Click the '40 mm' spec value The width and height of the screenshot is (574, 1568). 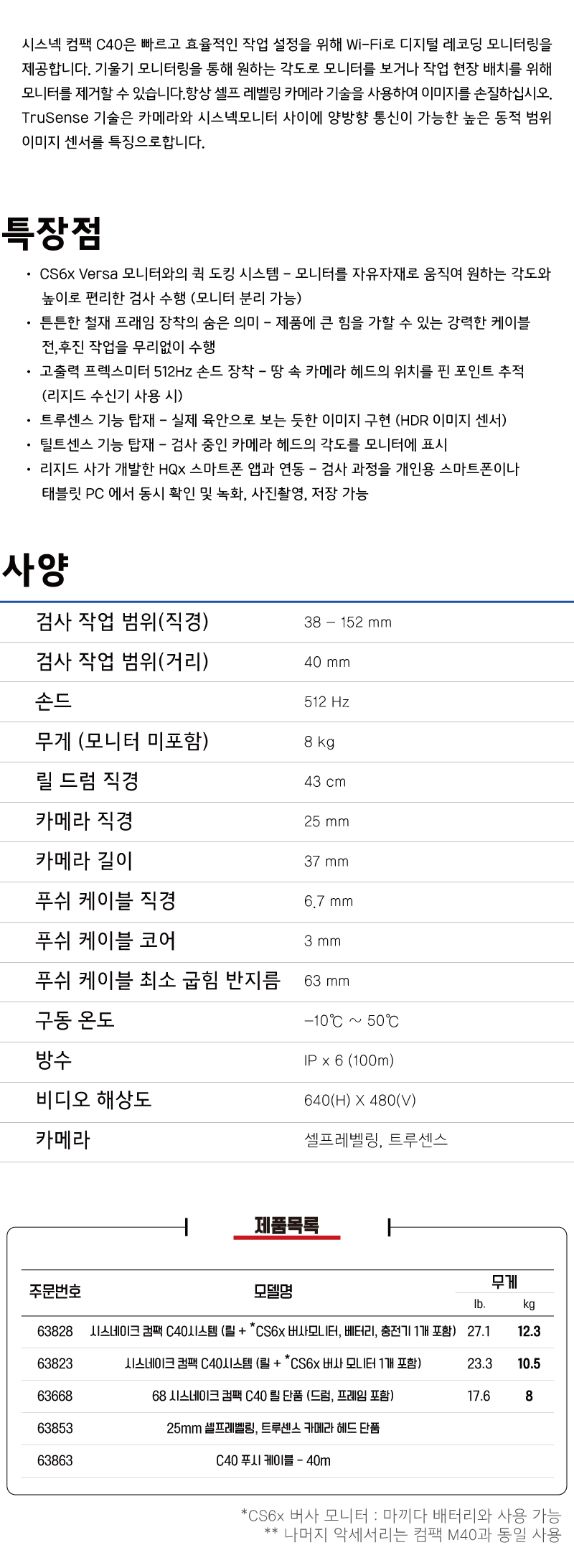327,662
